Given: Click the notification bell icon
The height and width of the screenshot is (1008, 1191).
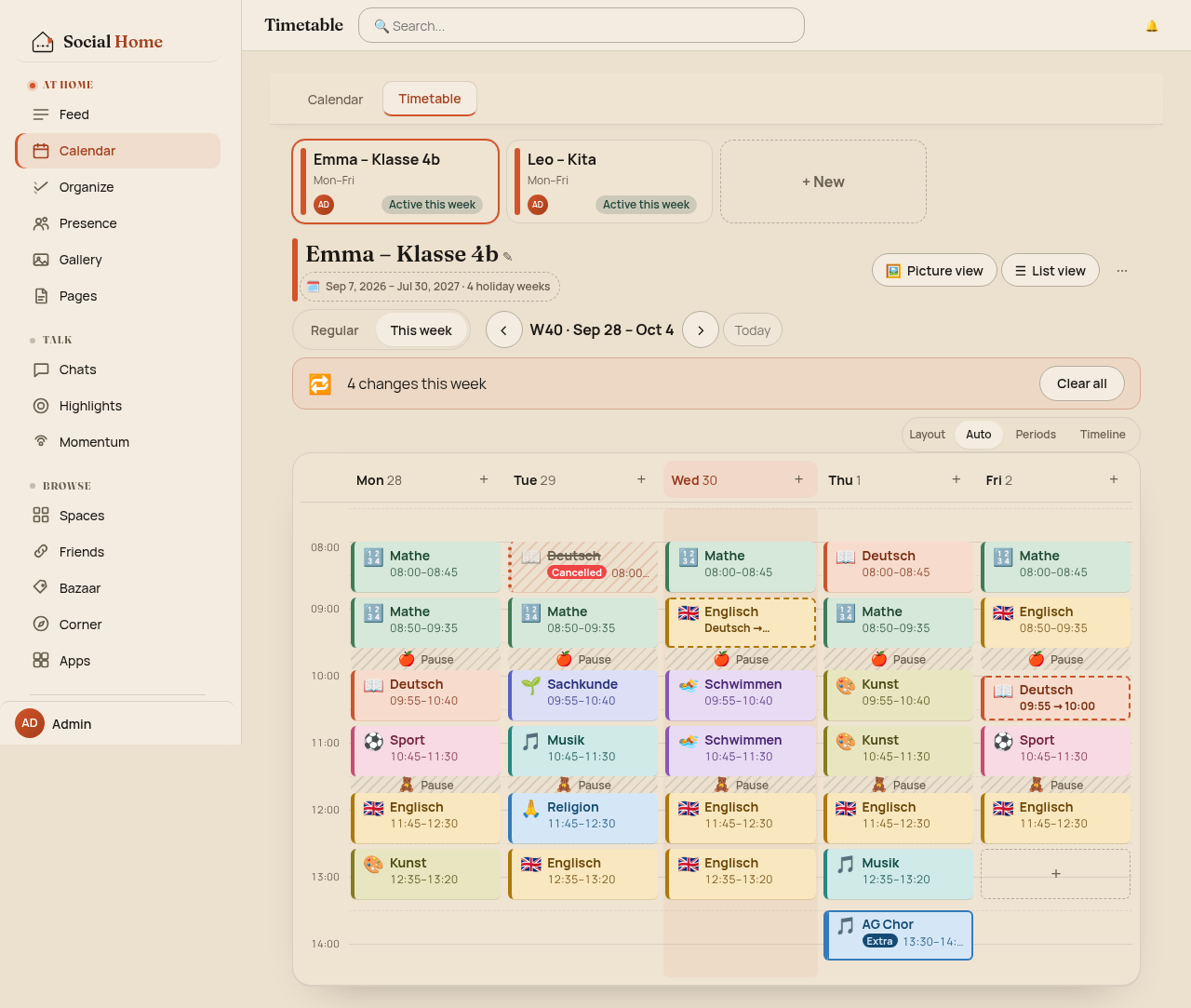Looking at the screenshot, I should pos(1151,26).
